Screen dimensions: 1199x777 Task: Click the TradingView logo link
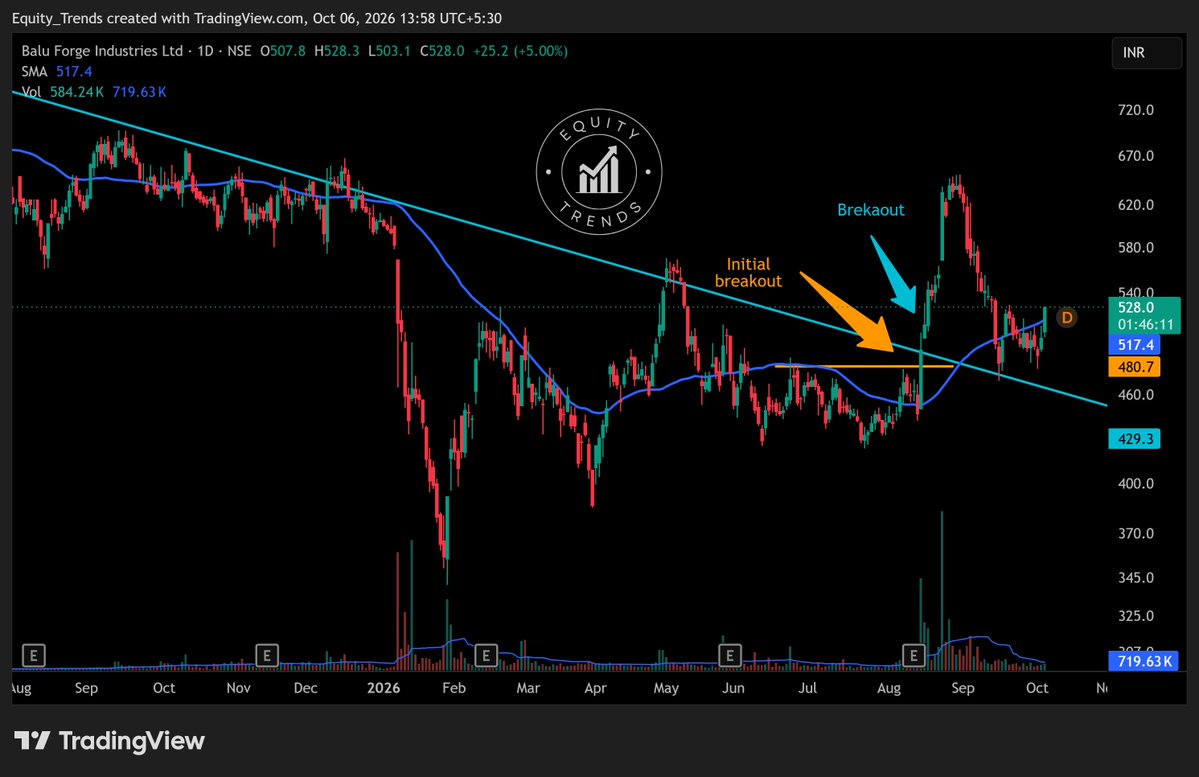109,740
